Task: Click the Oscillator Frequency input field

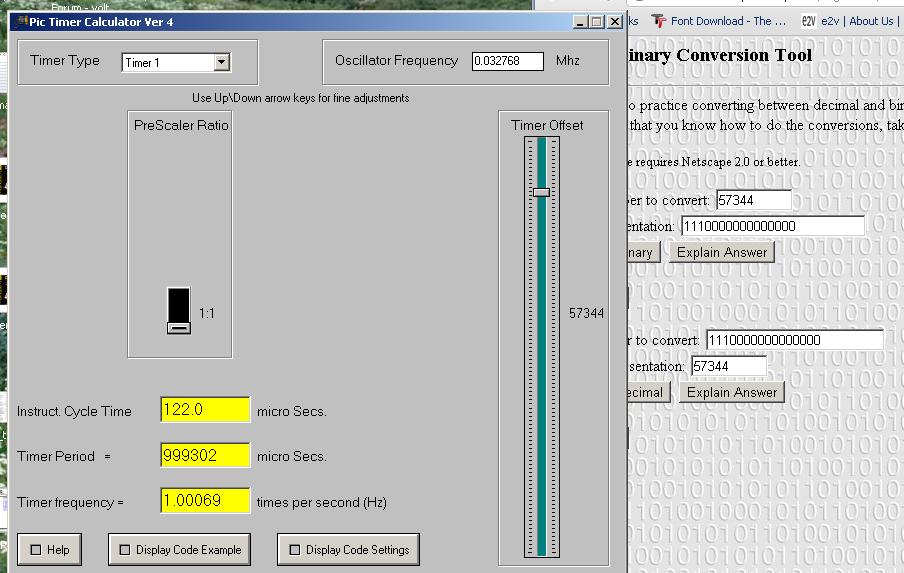Action: (507, 61)
